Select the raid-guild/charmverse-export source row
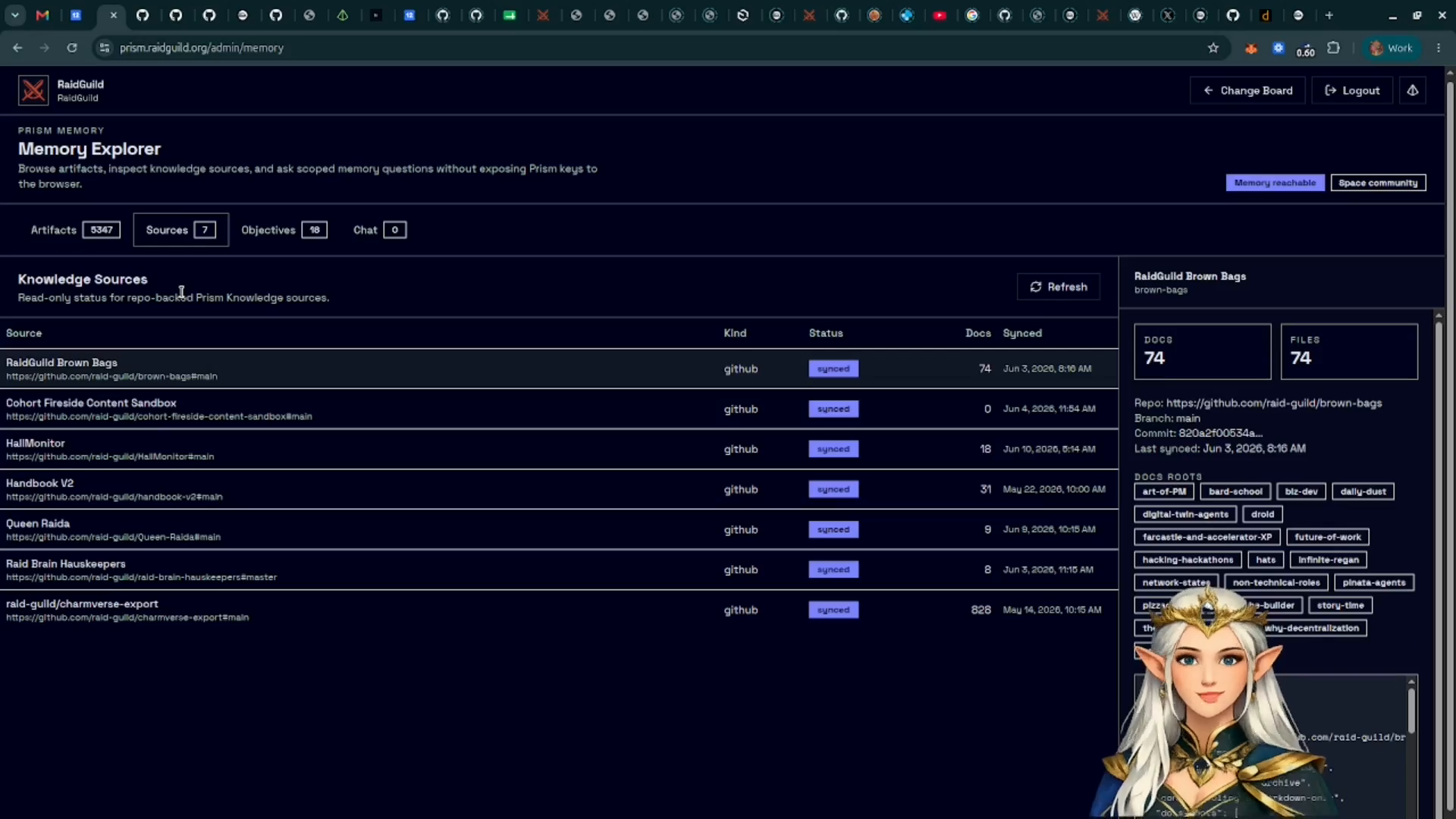Screen dimensions: 1456x819 (559, 610)
